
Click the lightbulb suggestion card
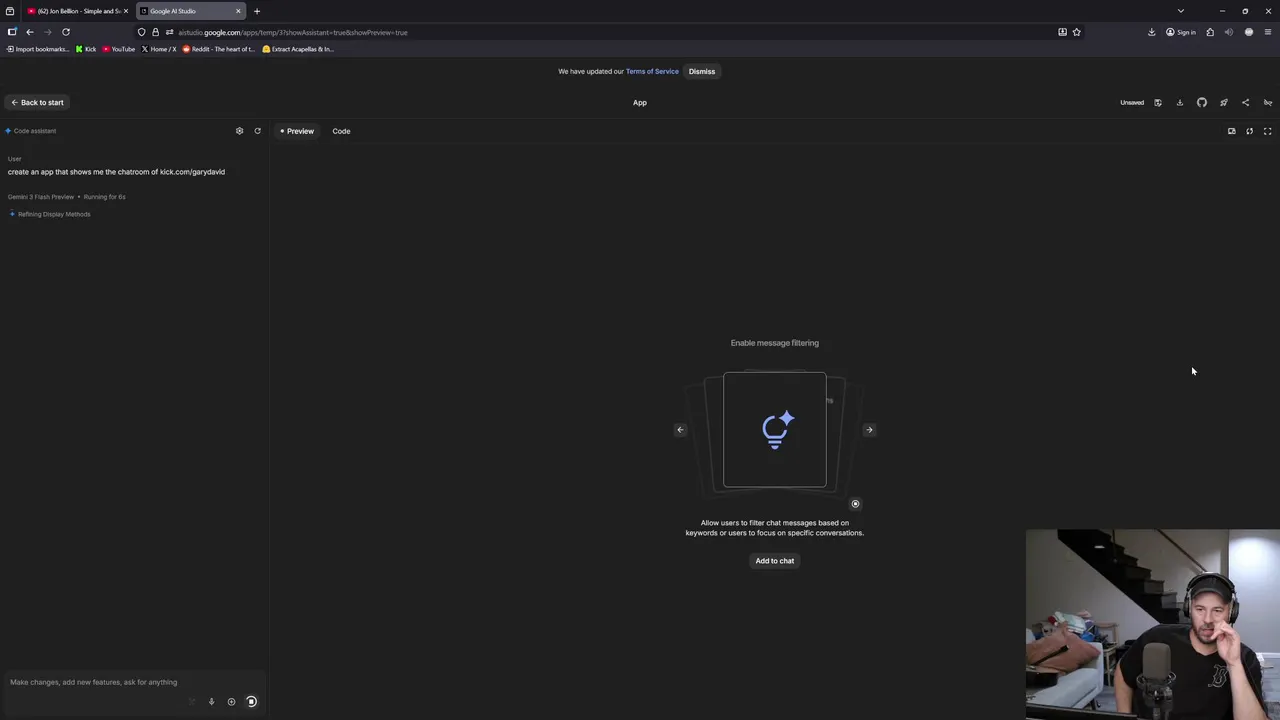coord(775,430)
